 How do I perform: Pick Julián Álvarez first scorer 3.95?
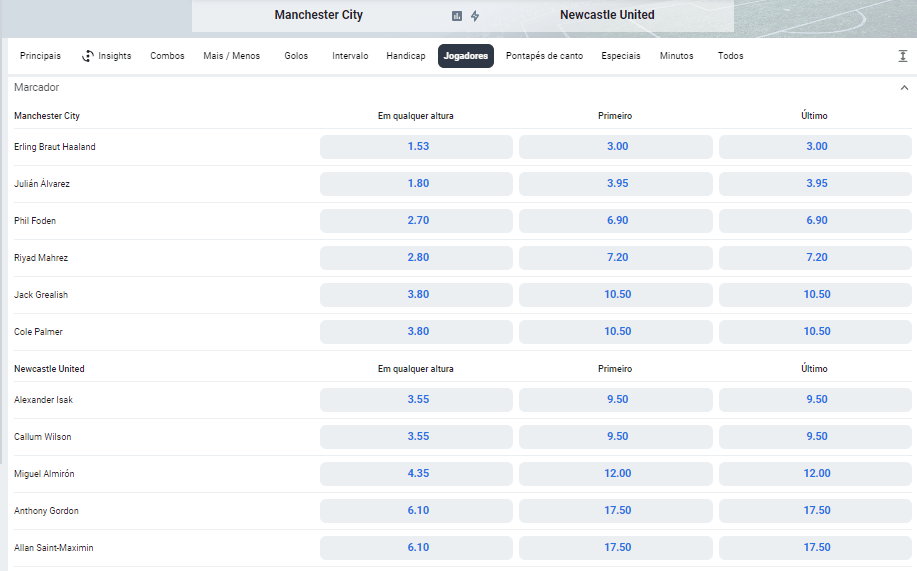click(616, 184)
